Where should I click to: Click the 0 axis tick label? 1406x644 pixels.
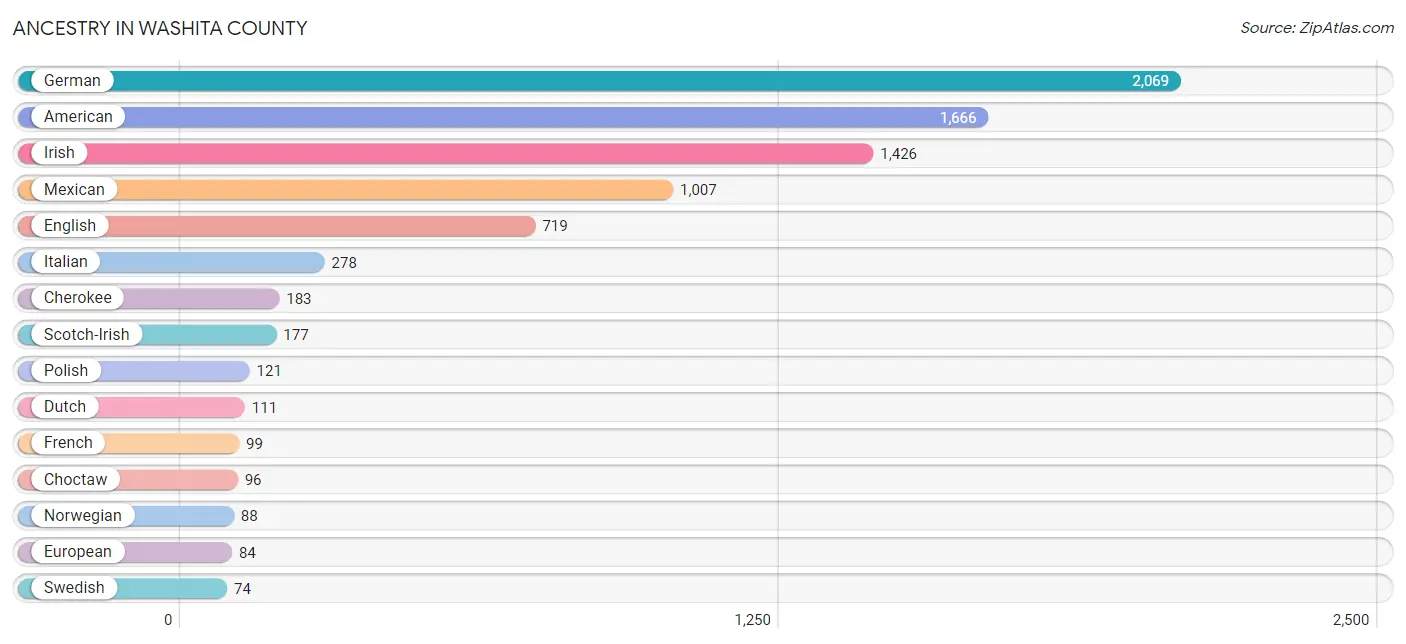pos(169,620)
